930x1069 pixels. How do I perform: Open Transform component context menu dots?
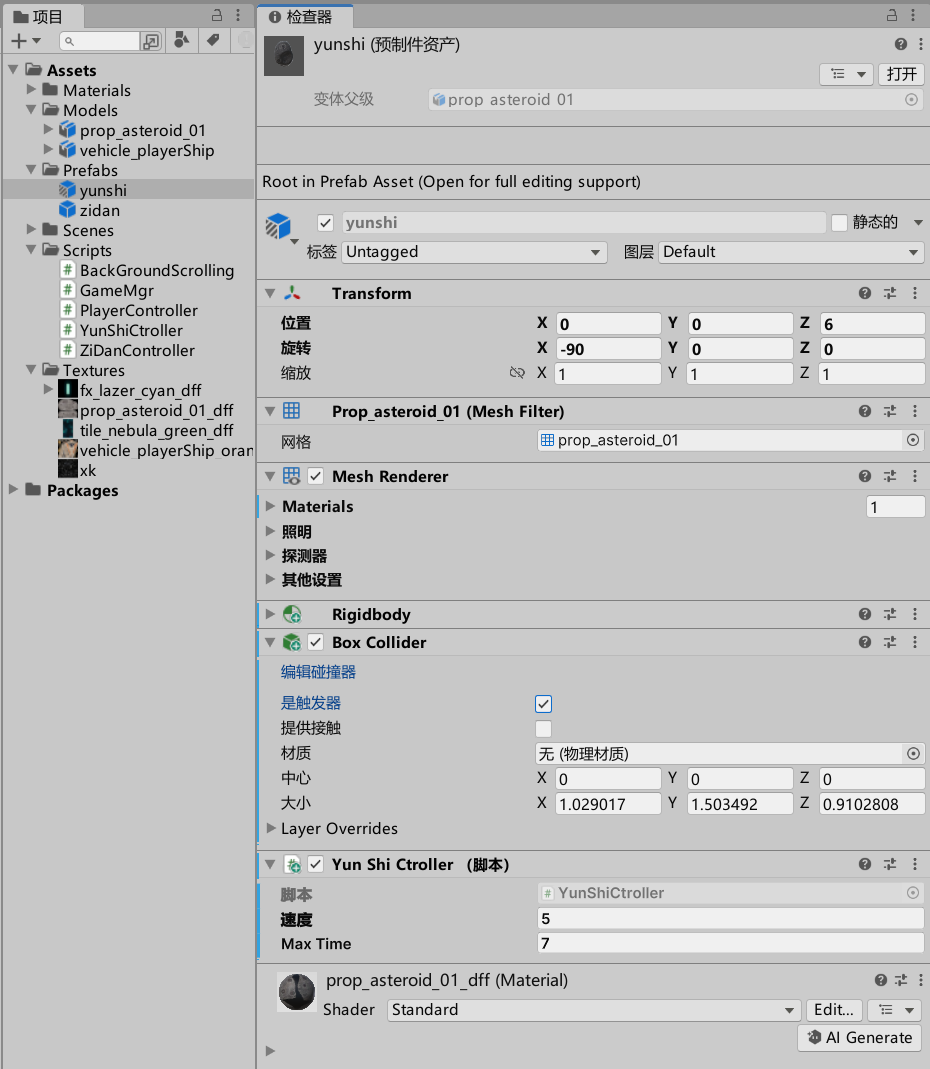tap(915, 293)
